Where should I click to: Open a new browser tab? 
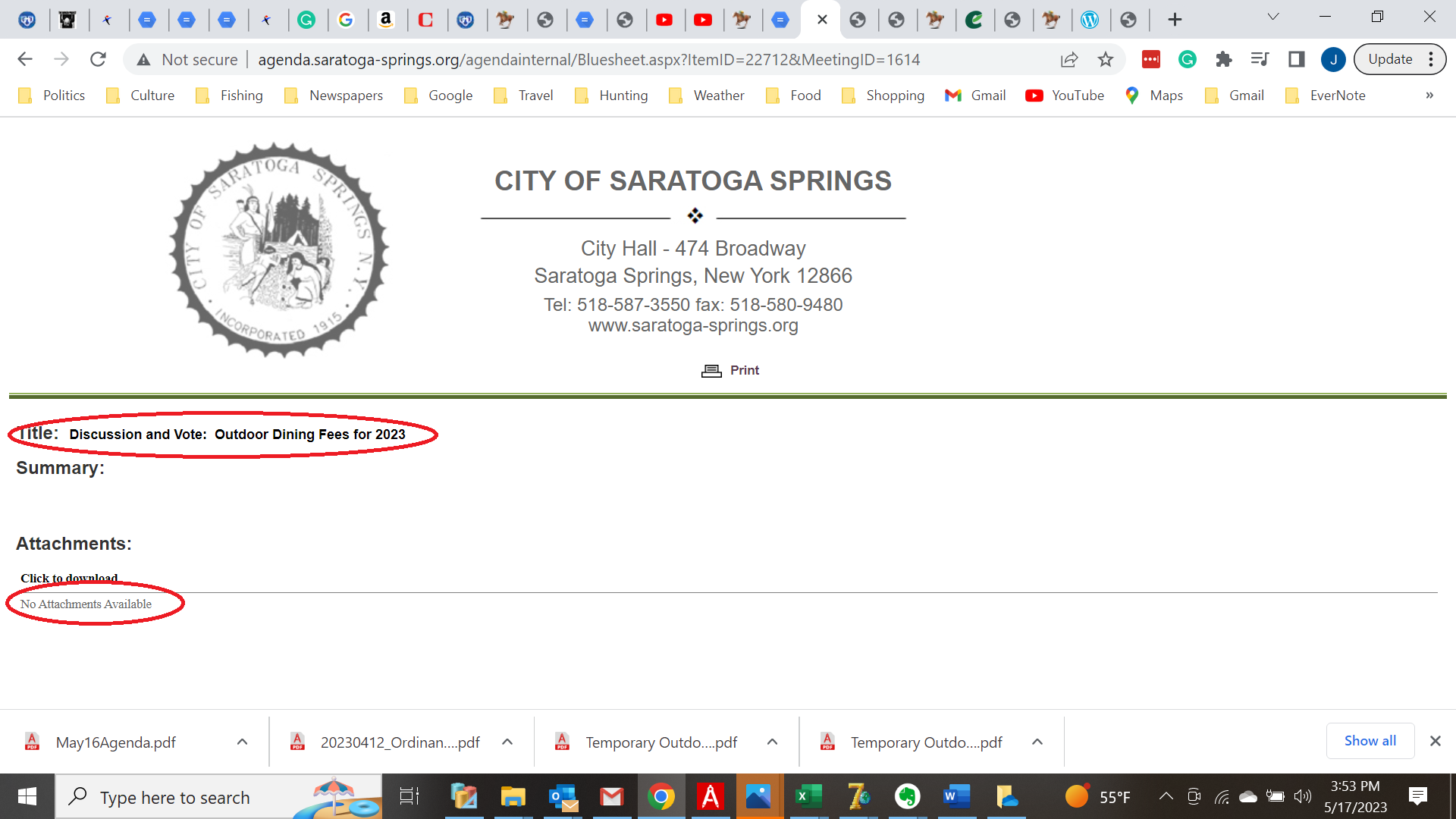click(1175, 20)
